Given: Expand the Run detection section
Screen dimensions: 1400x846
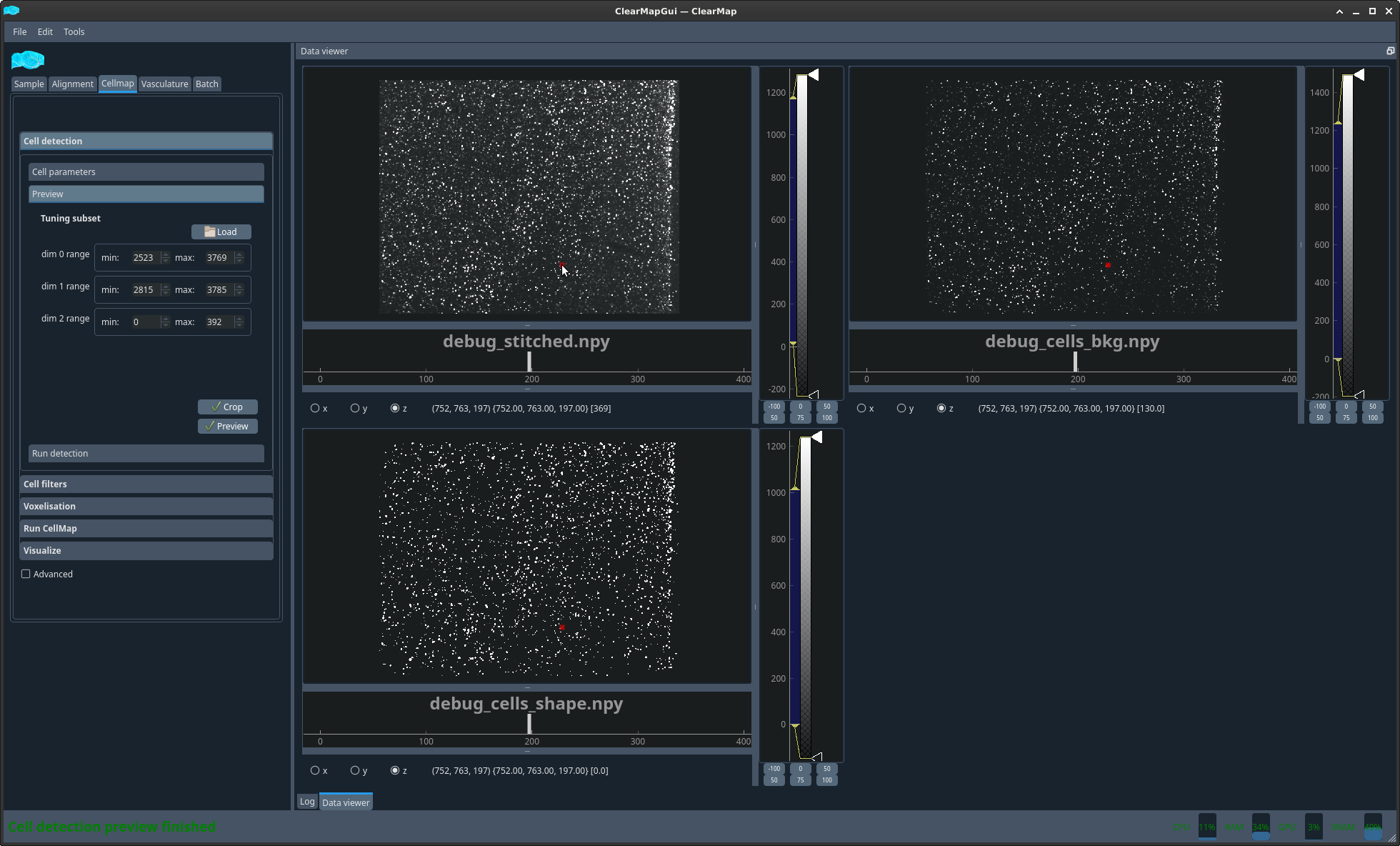Looking at the screenshot, I should click(x=146, y=453).
